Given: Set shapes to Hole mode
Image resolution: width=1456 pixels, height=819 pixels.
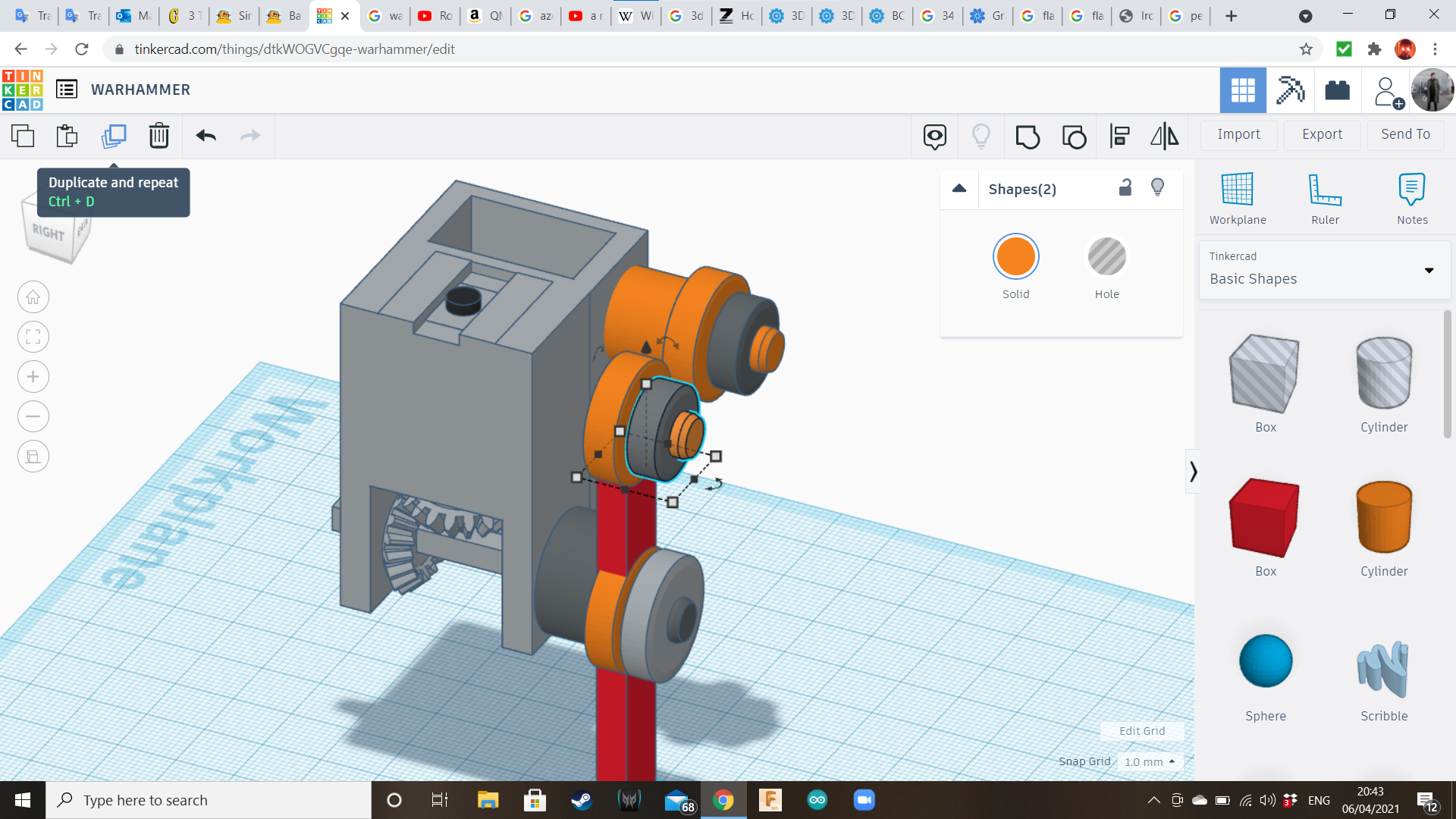Looking at the screenshot, I should point(1106,257).
